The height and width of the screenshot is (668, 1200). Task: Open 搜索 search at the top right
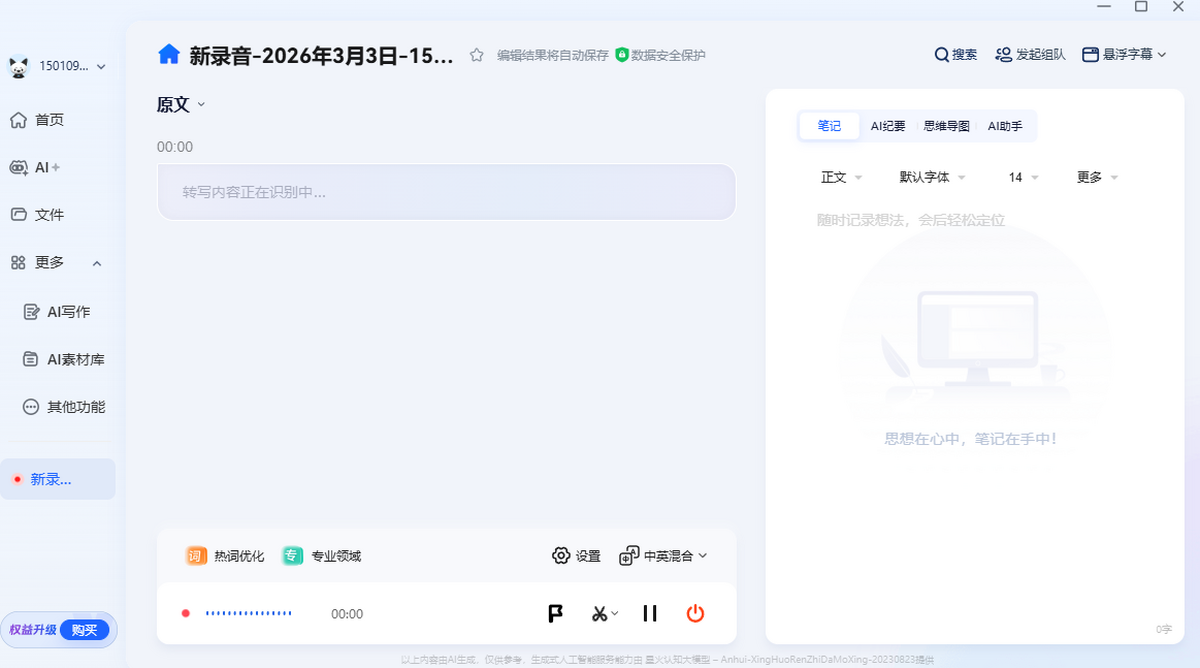pyautogui.click(x=954, y=54)
